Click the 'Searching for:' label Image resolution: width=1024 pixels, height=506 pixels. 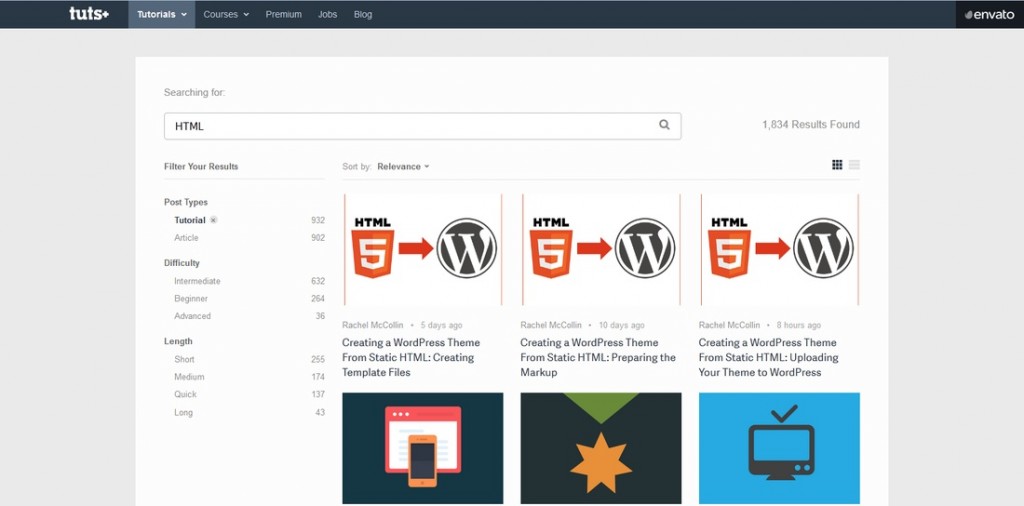tap(195, 93)
